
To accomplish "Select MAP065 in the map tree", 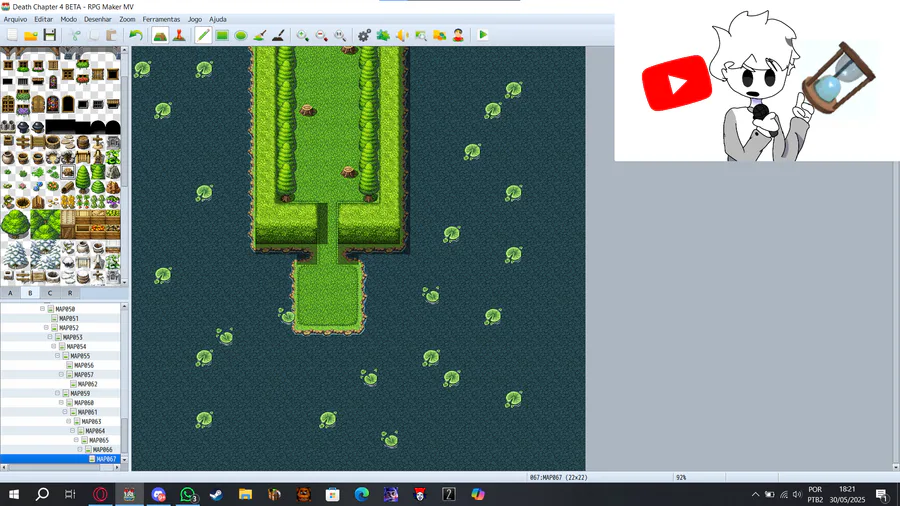I will pos(99,440).
